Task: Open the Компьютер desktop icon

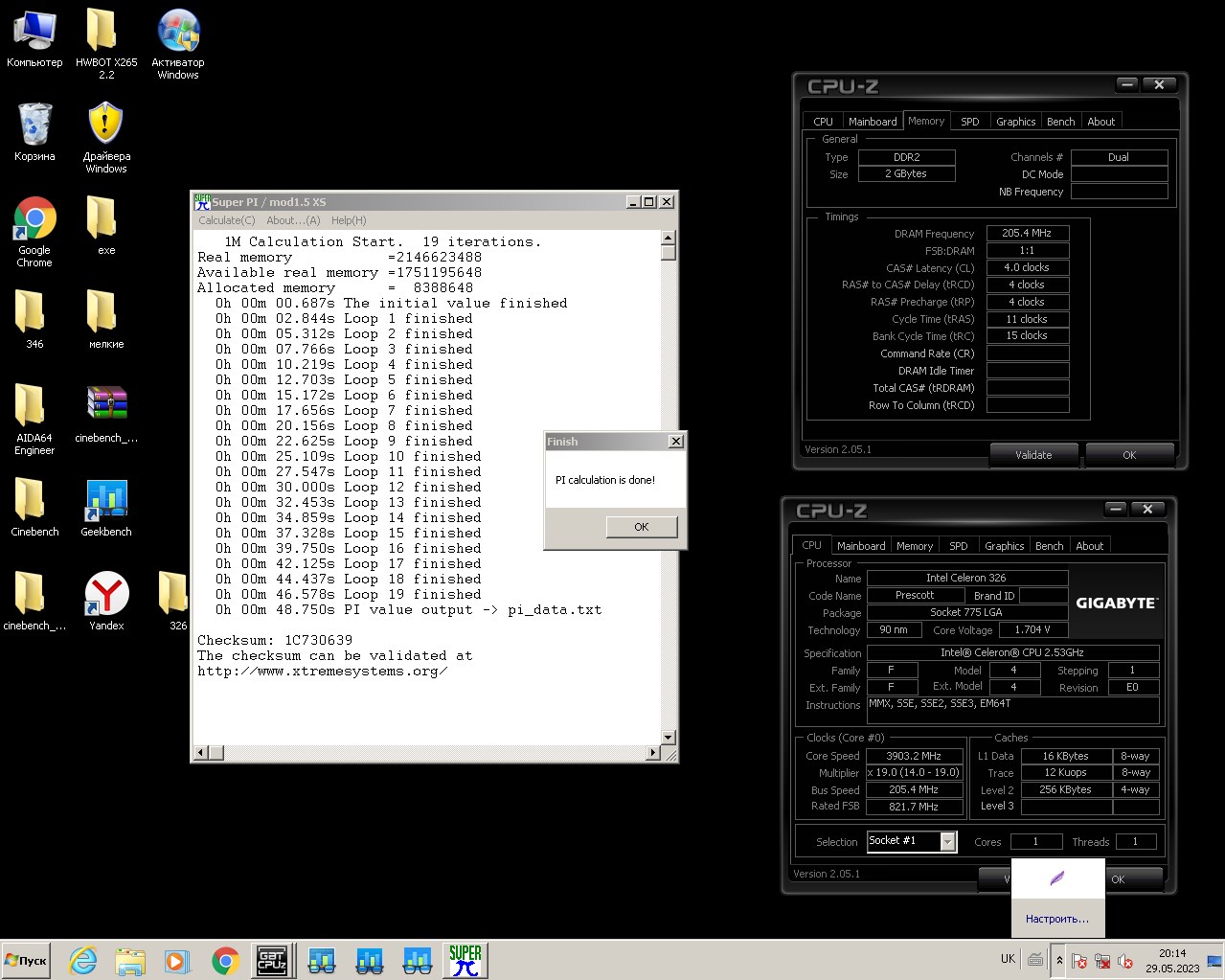Action: (34, 38)
